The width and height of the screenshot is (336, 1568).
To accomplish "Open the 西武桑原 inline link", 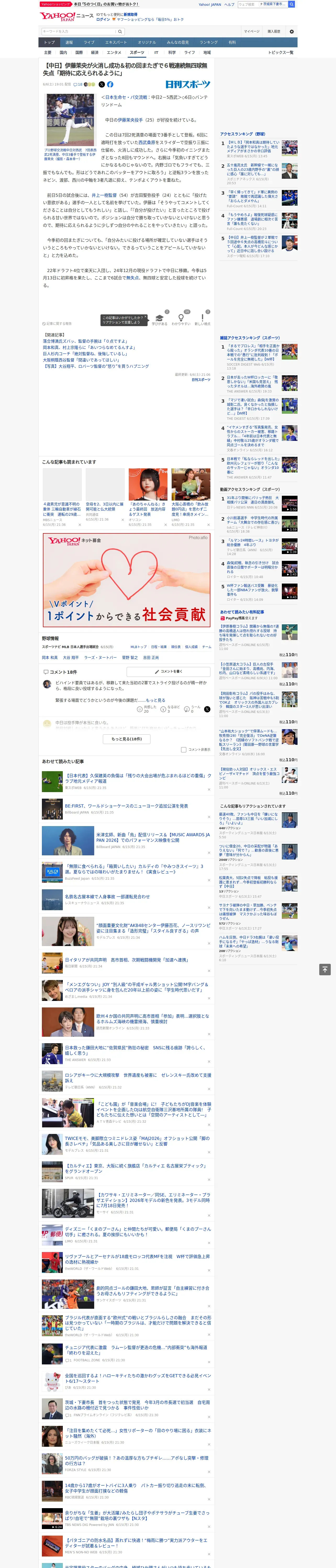I will tap(148, 142).
